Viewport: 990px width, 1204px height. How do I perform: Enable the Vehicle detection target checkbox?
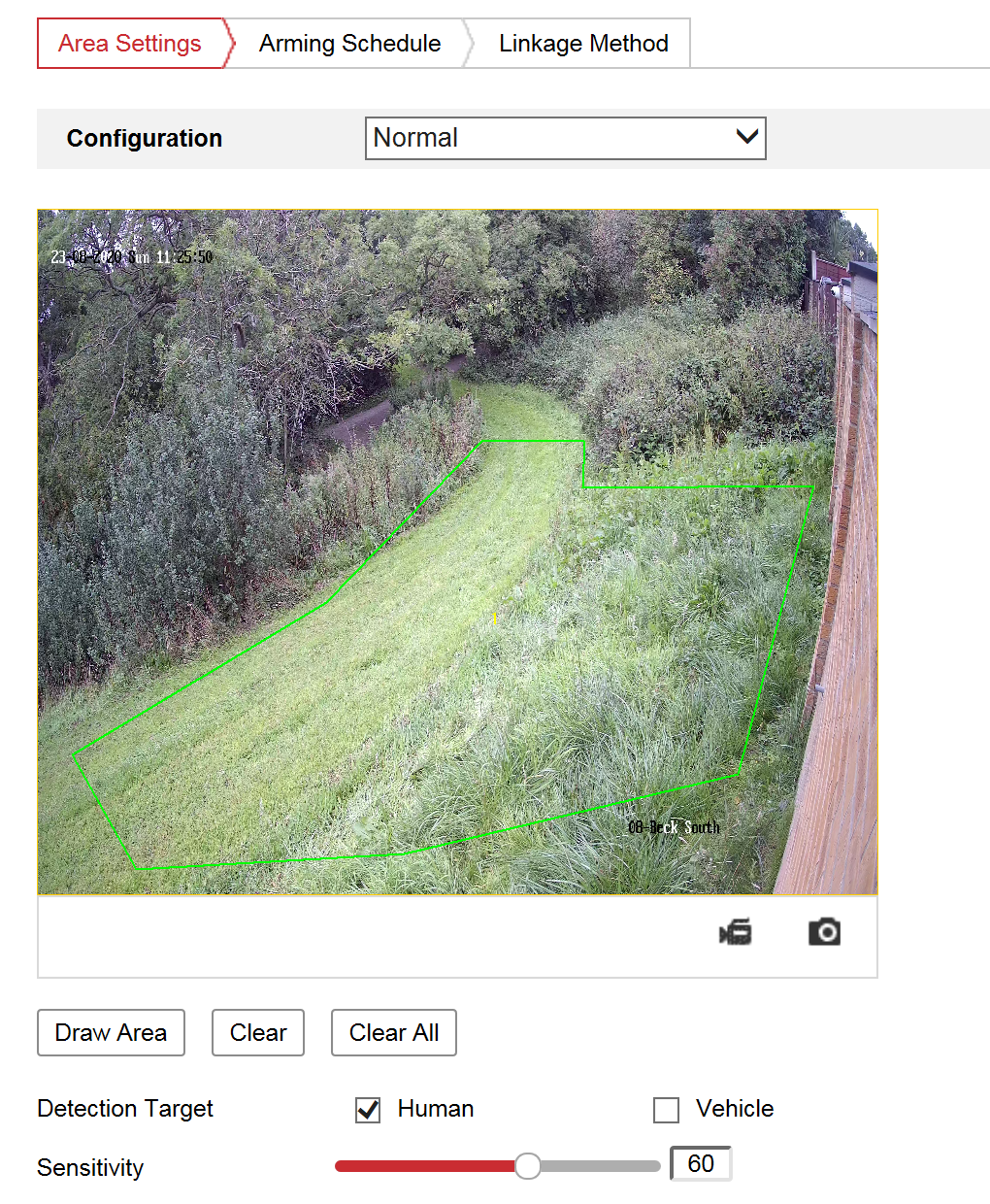click(x=666, y=1110)
